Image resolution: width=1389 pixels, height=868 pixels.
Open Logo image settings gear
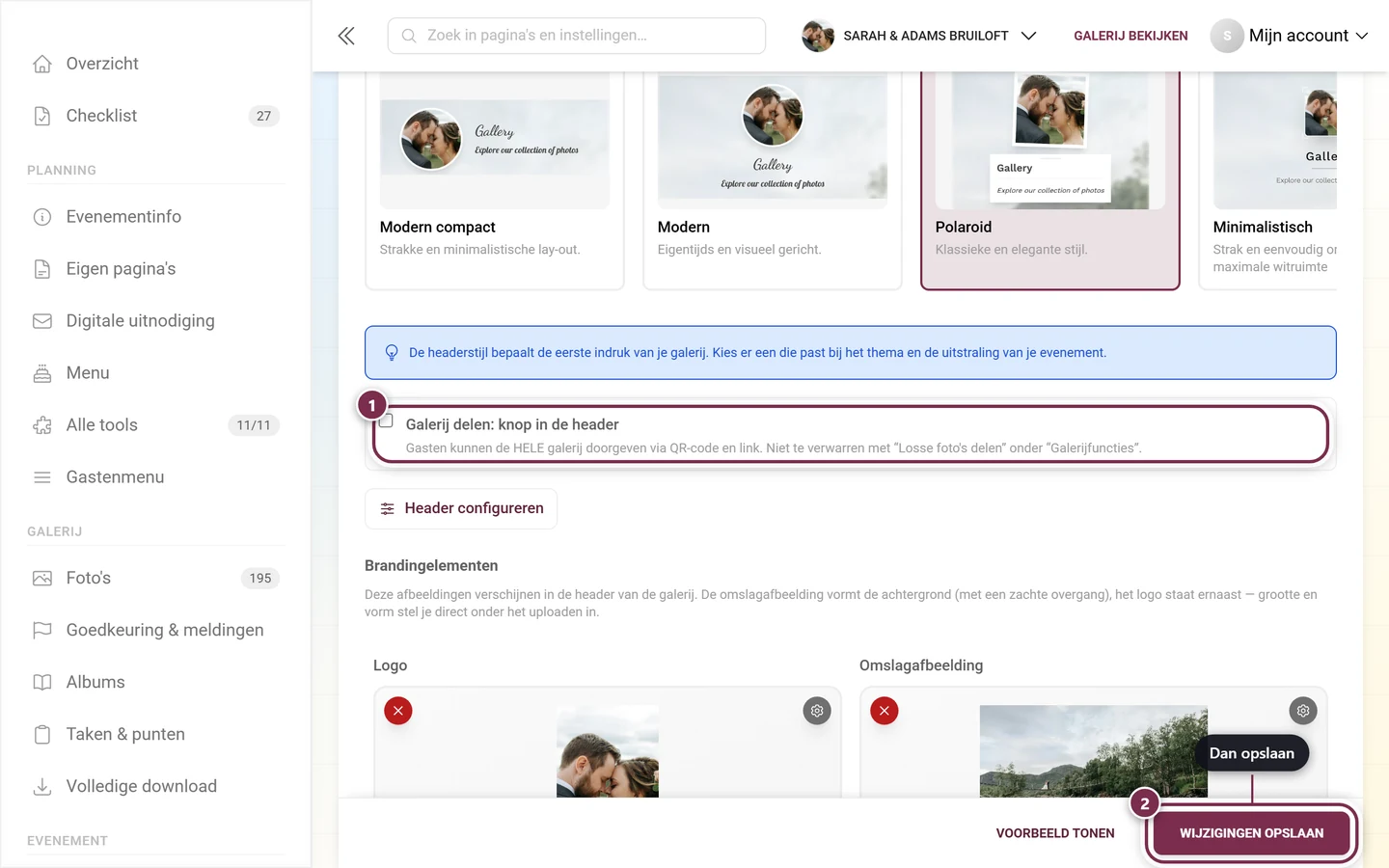817,711
